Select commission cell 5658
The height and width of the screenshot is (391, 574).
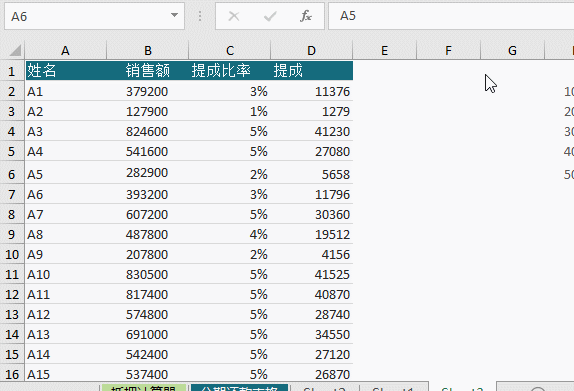click(312, 173)
